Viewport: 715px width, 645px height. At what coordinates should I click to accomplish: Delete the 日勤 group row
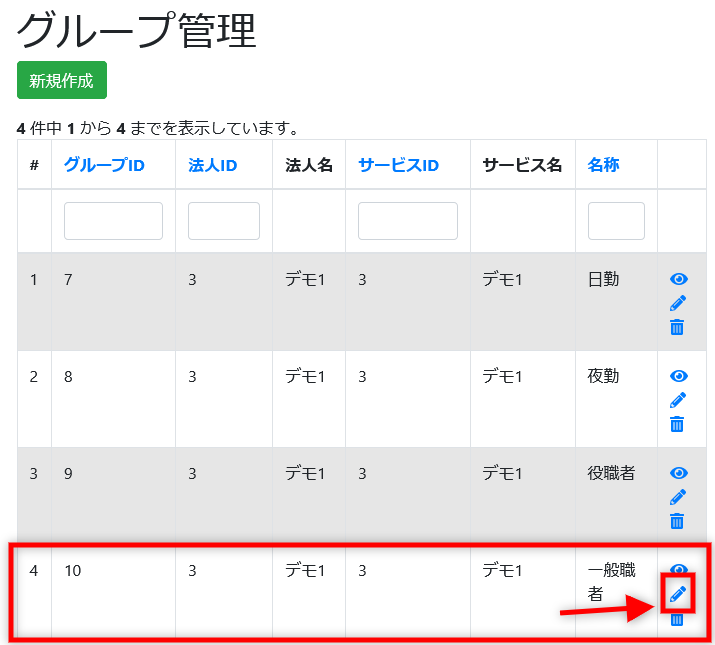[677, 327]
